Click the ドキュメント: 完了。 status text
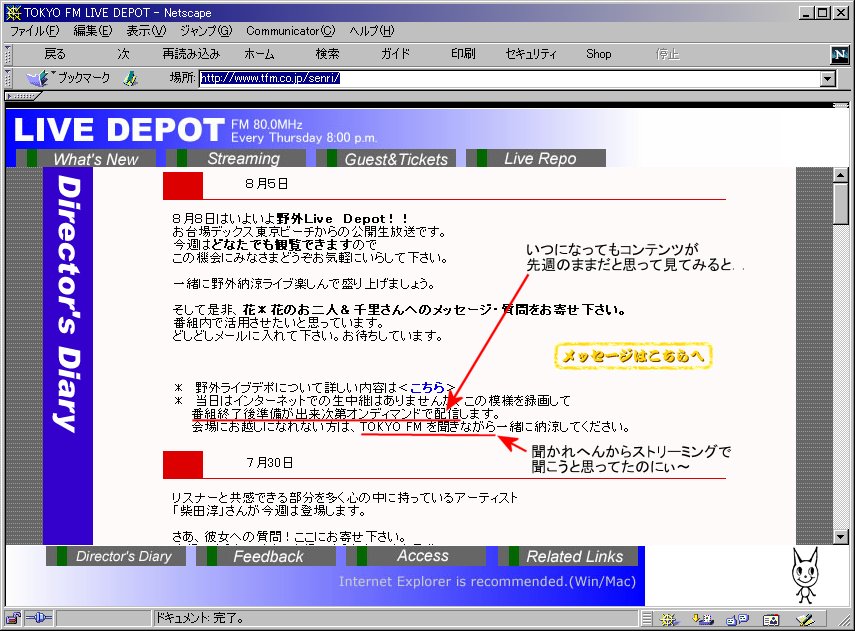This screenshot has height=631, width=855. click(x=200, y=618)
